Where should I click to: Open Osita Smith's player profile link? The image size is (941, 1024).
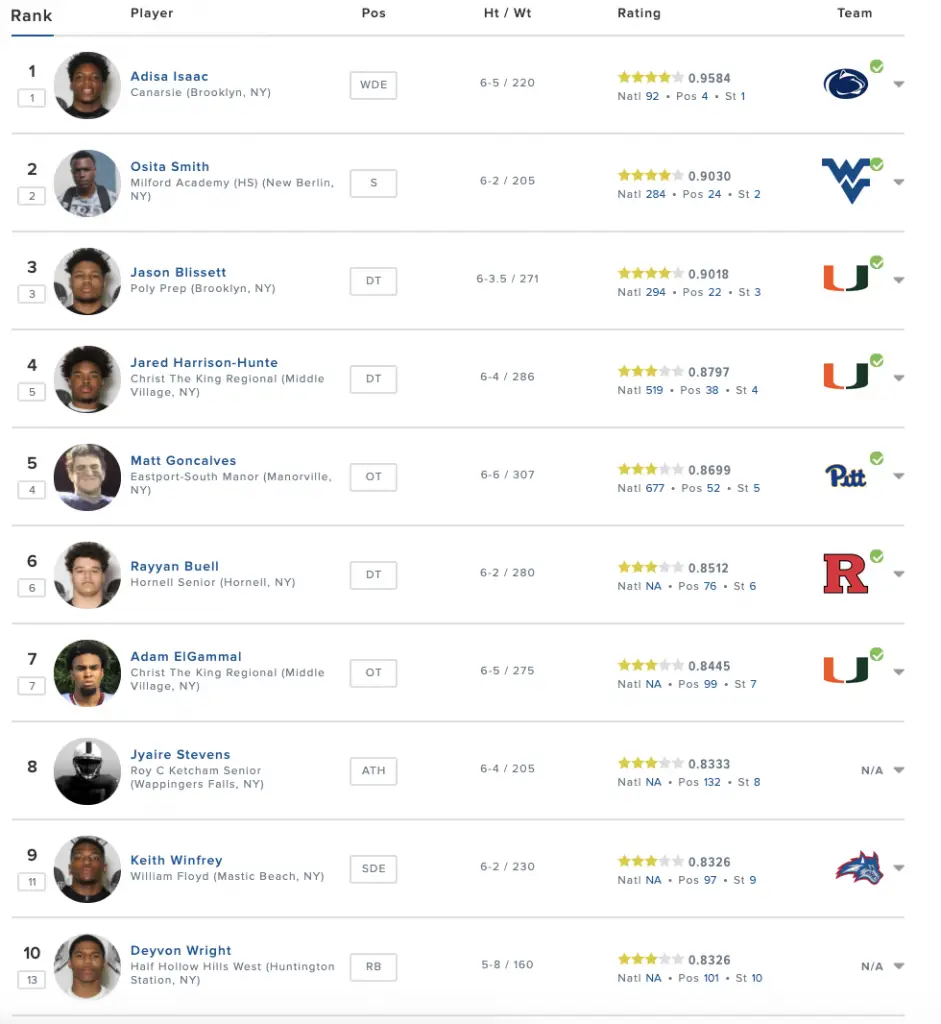pos(170,167)
